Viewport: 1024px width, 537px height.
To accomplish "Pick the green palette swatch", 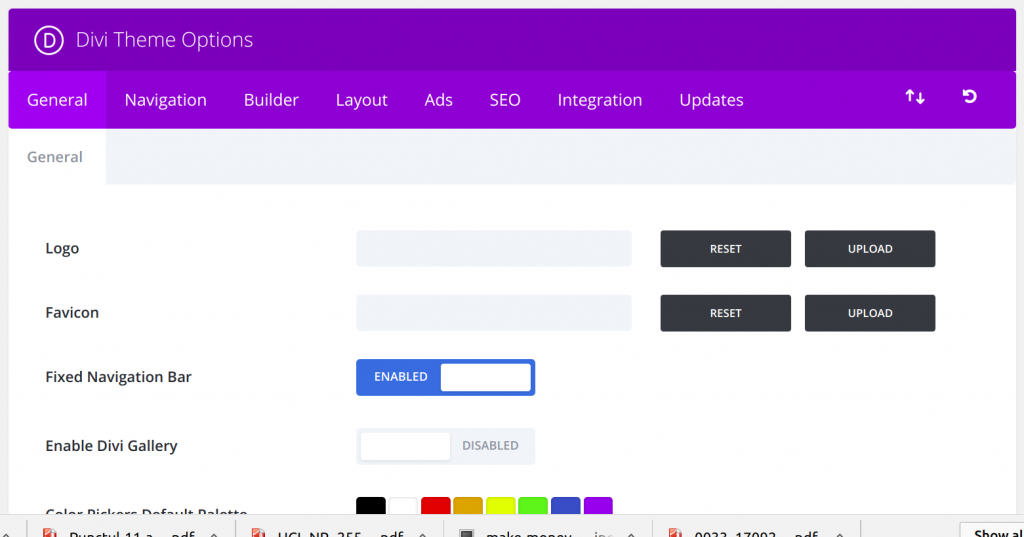I will click(x=533, y=506).
